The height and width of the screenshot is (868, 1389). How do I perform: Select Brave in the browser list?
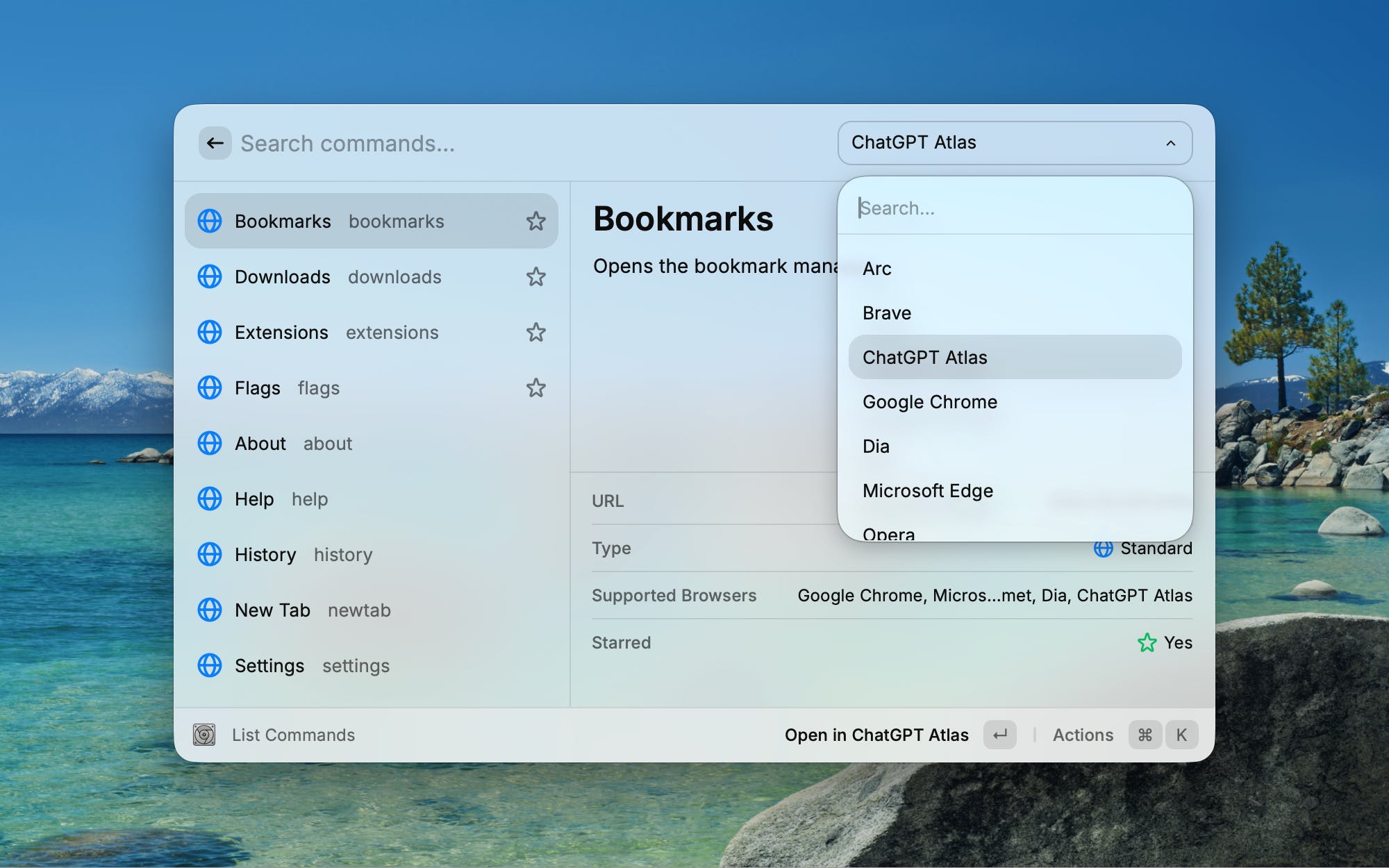(886, 313)
